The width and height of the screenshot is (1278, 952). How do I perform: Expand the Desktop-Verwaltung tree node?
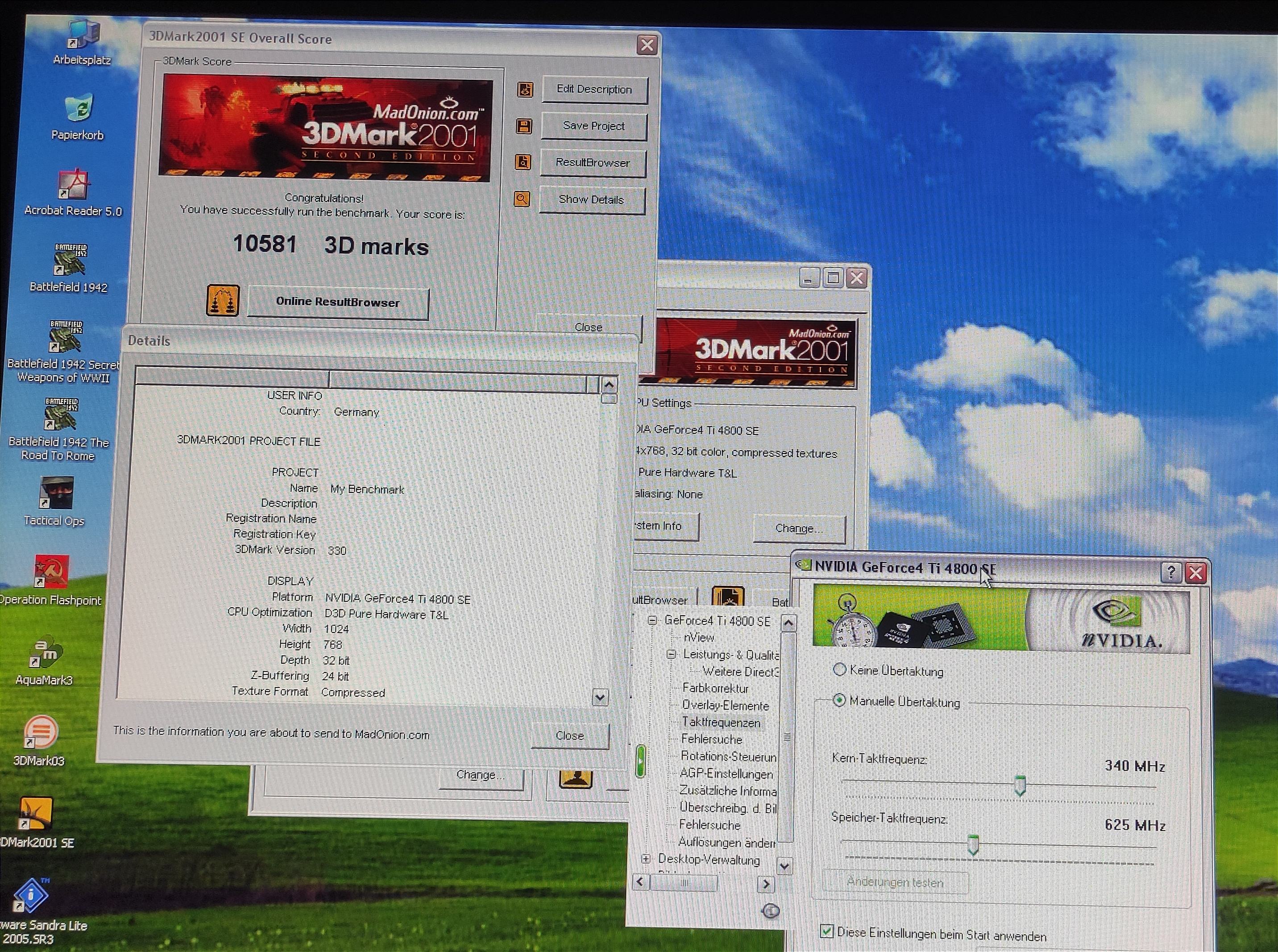point(646,859)
